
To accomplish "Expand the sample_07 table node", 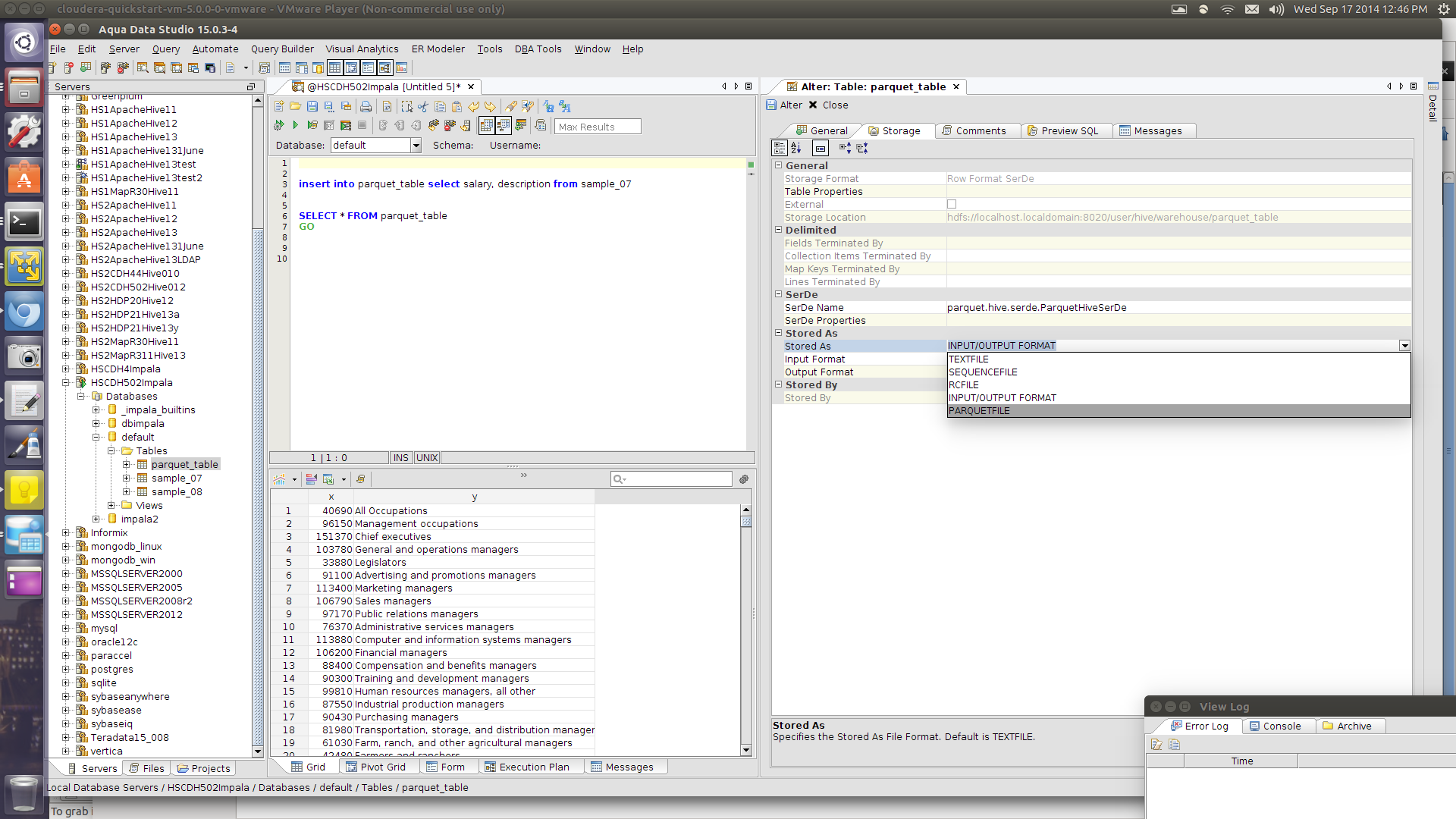I will click(x=127, y=479).
